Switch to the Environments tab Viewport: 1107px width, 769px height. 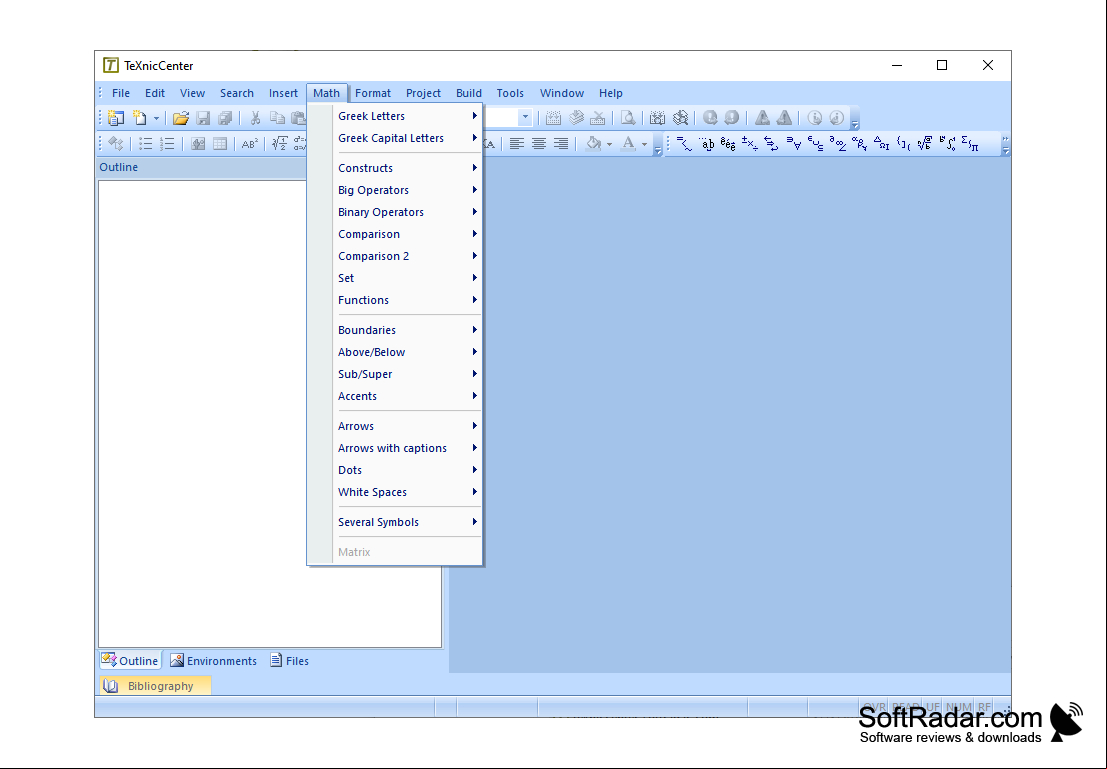(x=213, y=661)
